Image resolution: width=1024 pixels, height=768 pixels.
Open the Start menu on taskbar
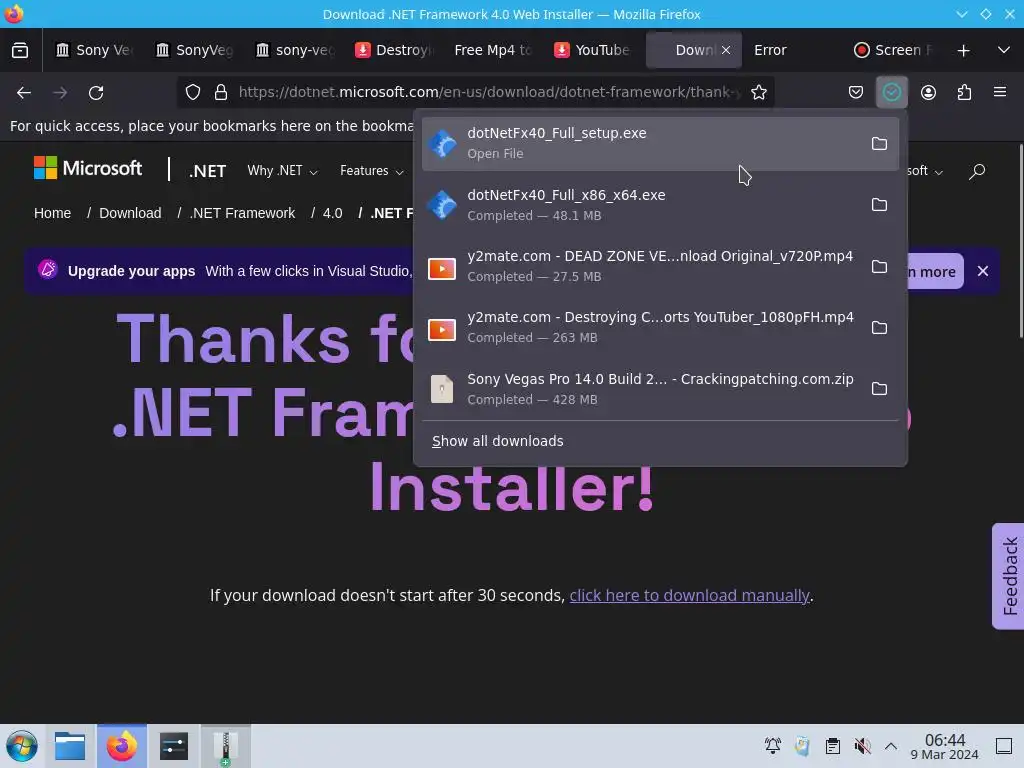pyautogui.click(x=22, y=746)
